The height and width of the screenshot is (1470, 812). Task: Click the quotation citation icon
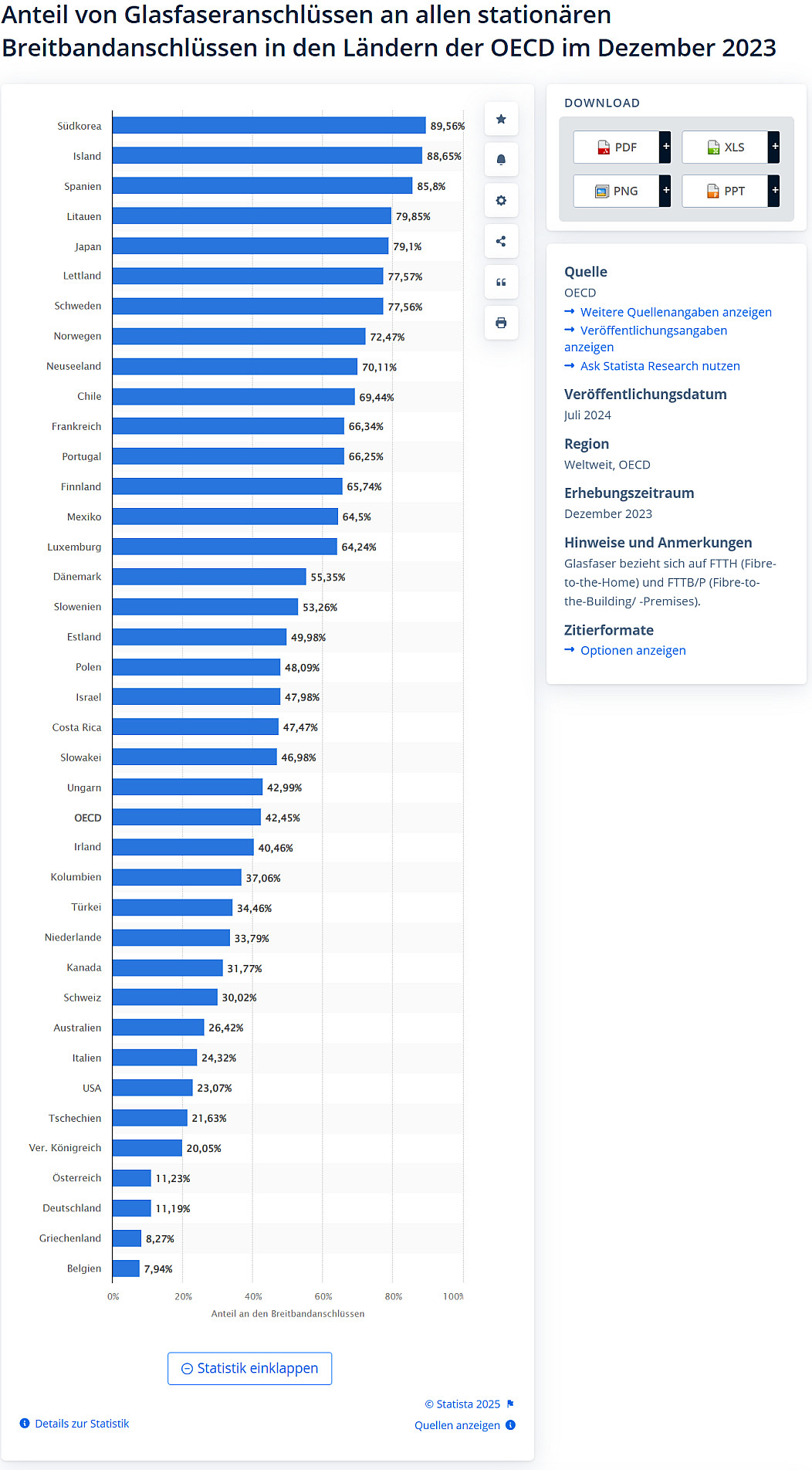point(501,283)
